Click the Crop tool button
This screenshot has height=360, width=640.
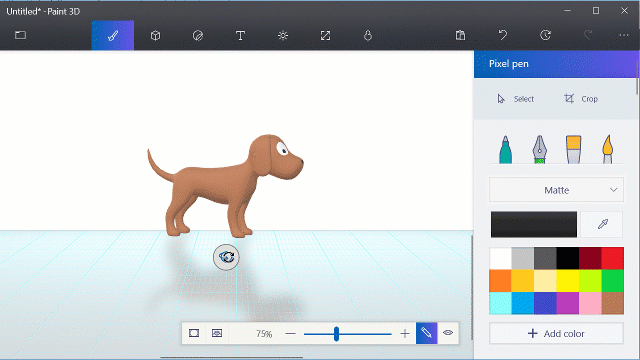coord(581,99)
